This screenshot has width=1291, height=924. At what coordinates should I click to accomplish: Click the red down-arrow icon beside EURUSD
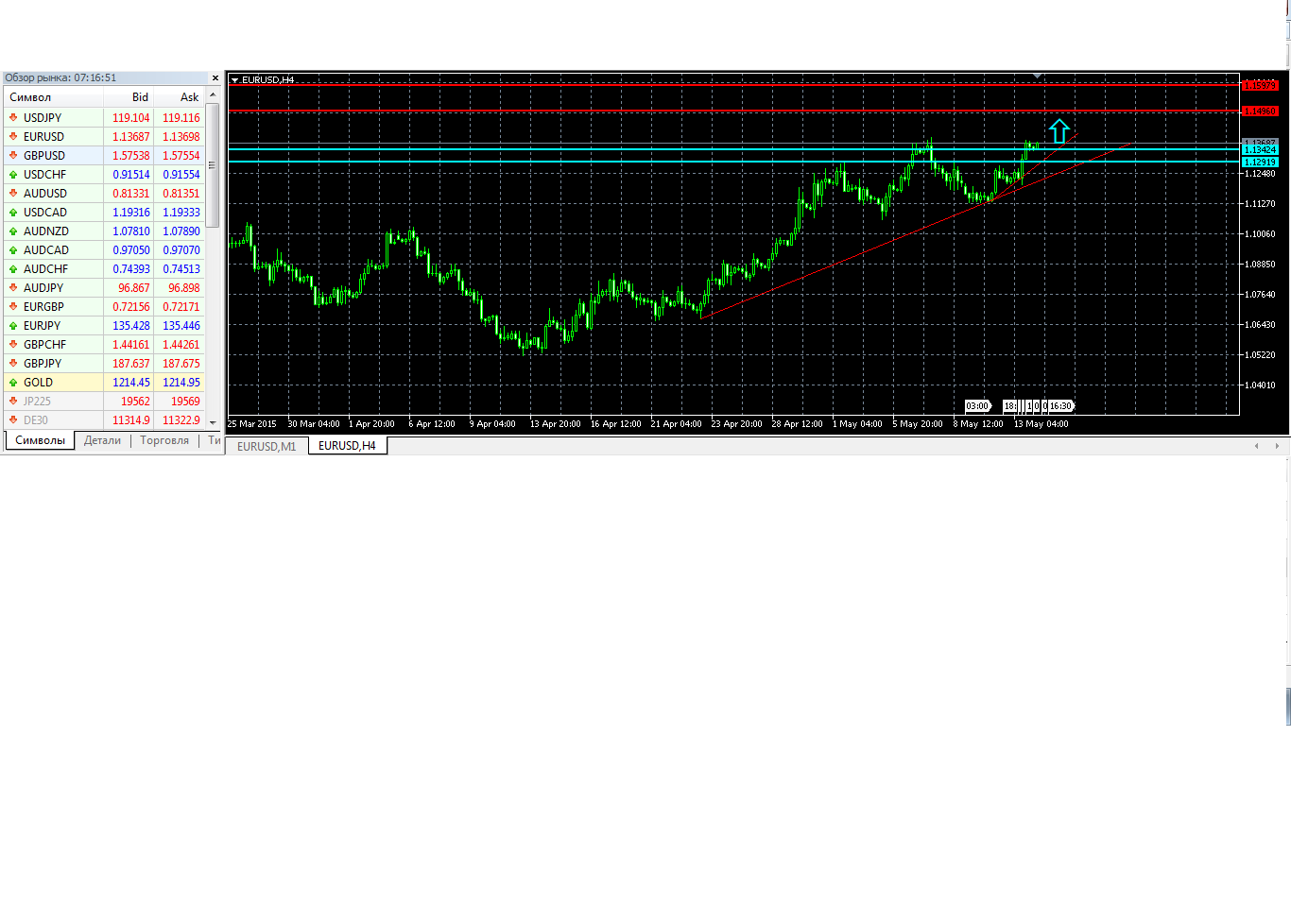pyautogui.click(x=13, y=137)
